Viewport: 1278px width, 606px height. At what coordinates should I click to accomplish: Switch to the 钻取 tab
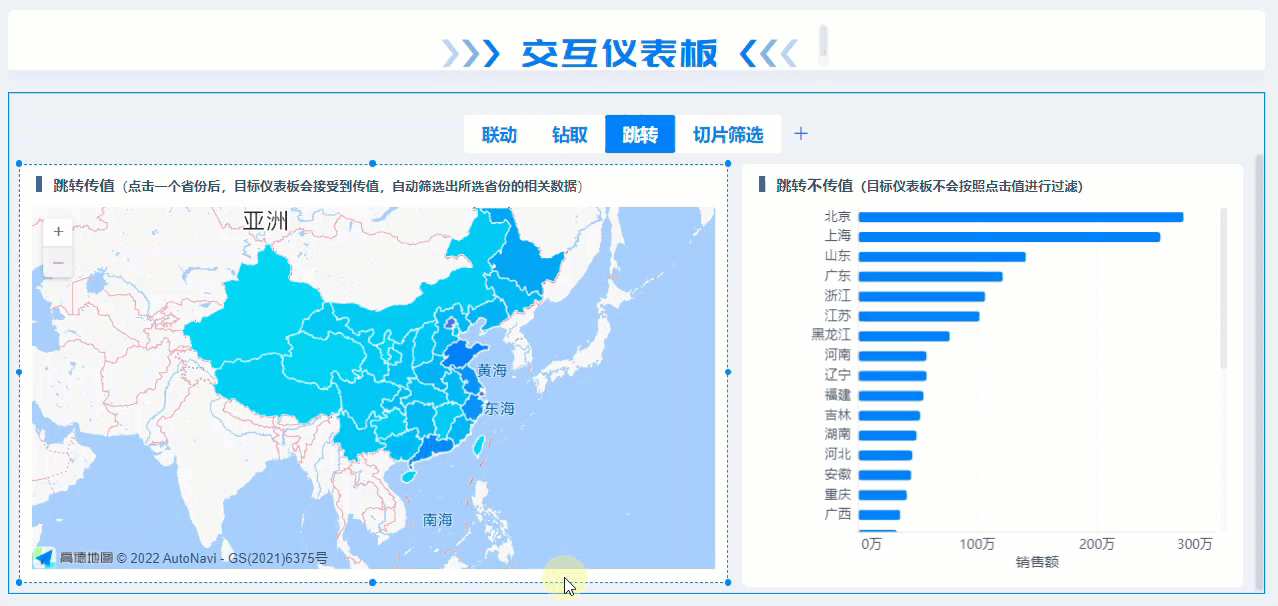(x=570, y=135)
